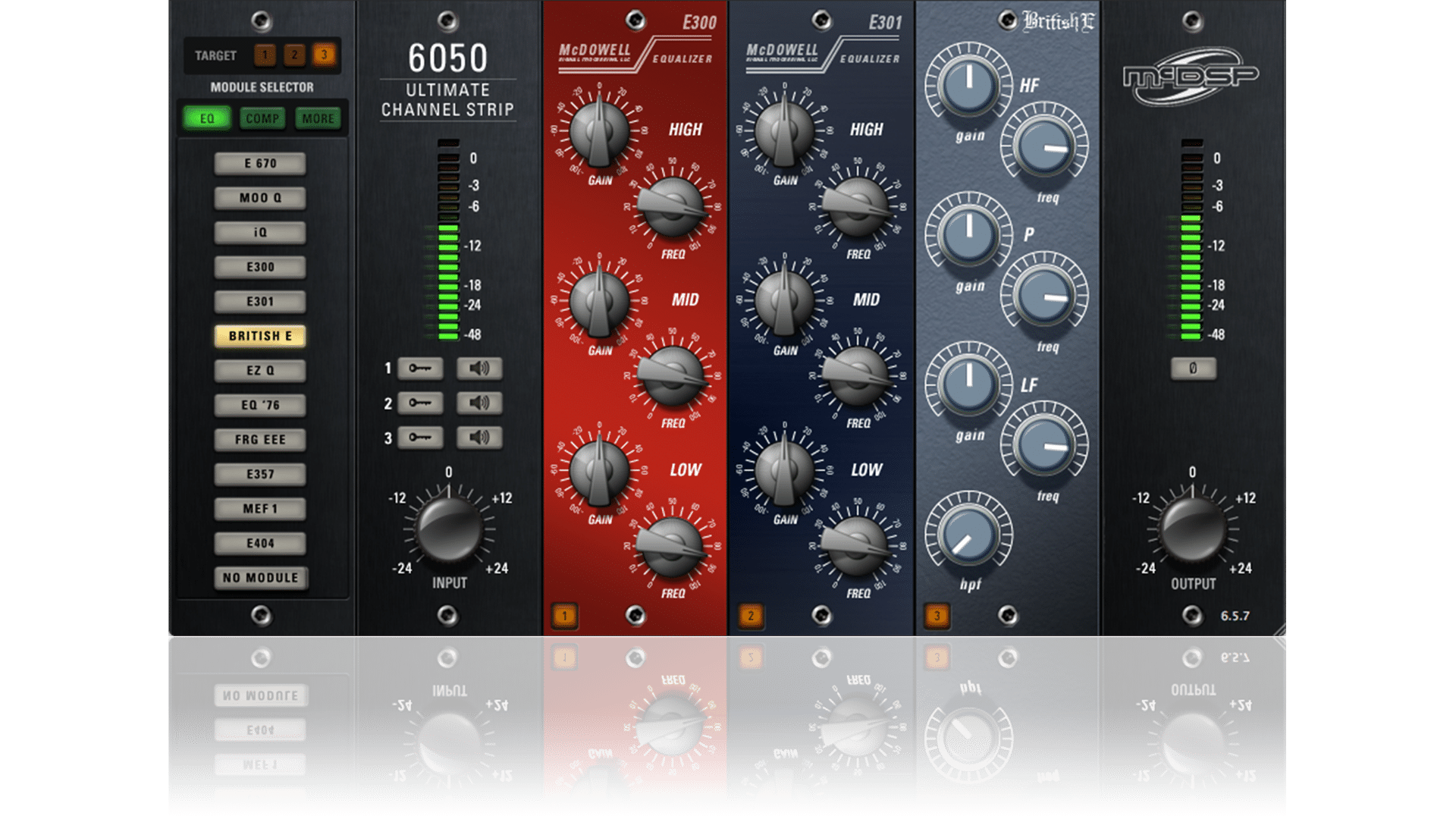Click the key icon for slot 3
Screen dimensions: 1456x819
420,438
